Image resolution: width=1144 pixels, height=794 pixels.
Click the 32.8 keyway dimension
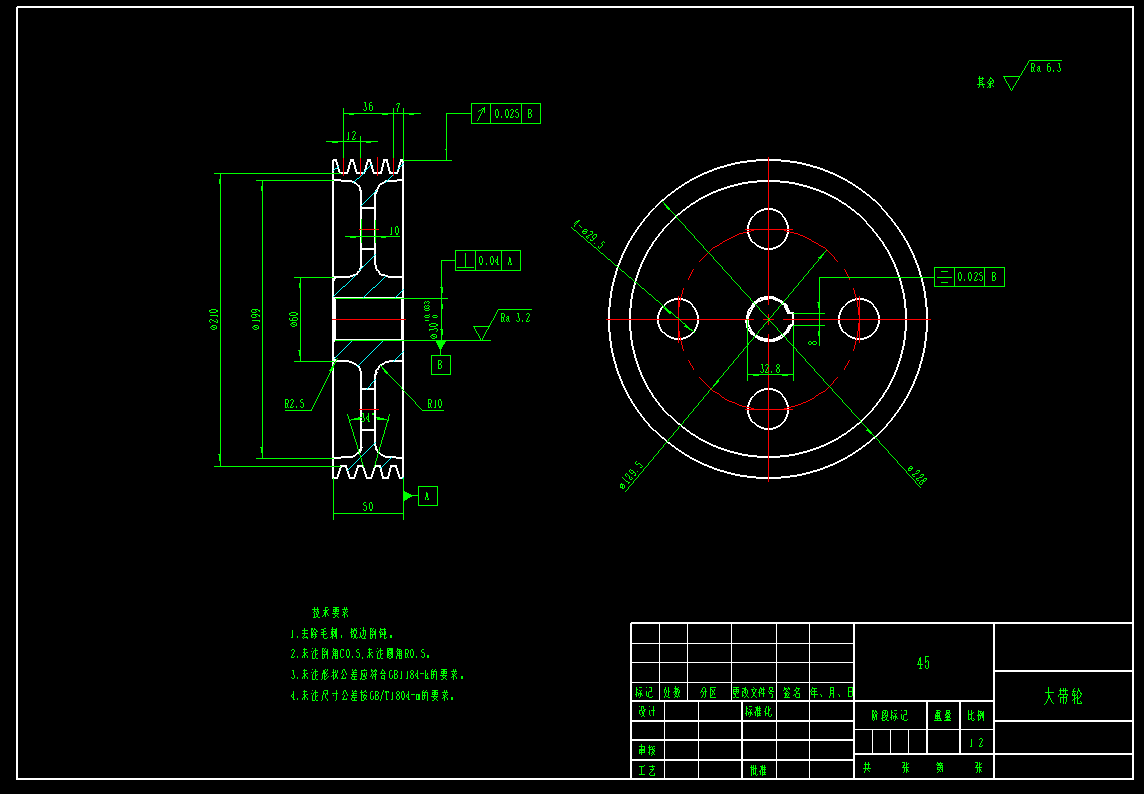[x=770, y=369]
